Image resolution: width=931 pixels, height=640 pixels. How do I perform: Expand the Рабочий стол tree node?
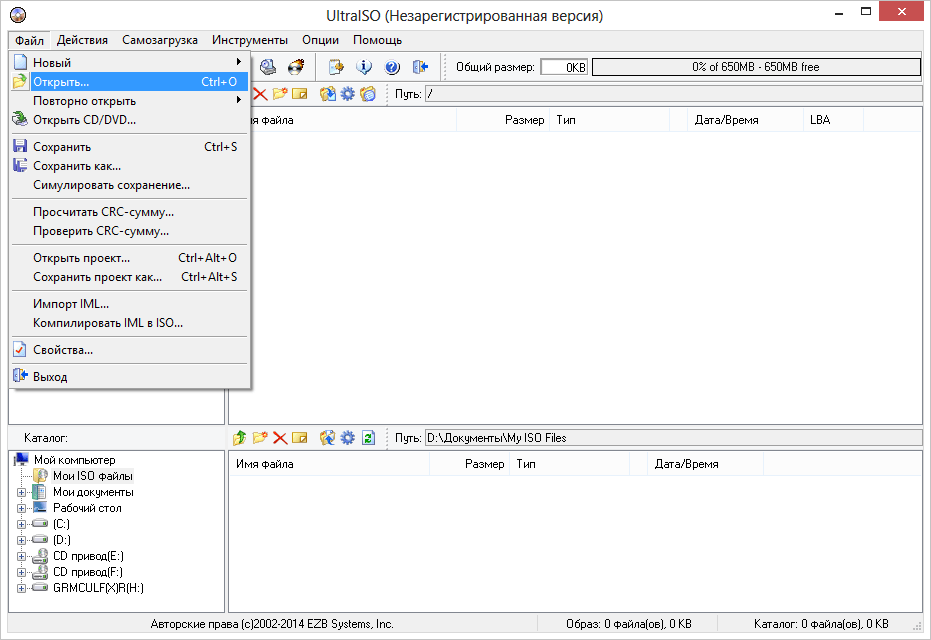pos(21,508)
